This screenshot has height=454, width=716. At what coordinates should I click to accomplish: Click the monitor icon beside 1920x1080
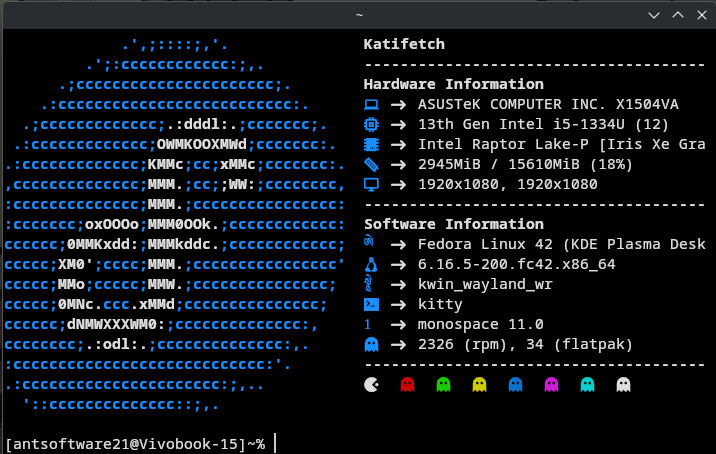[371, 185]
